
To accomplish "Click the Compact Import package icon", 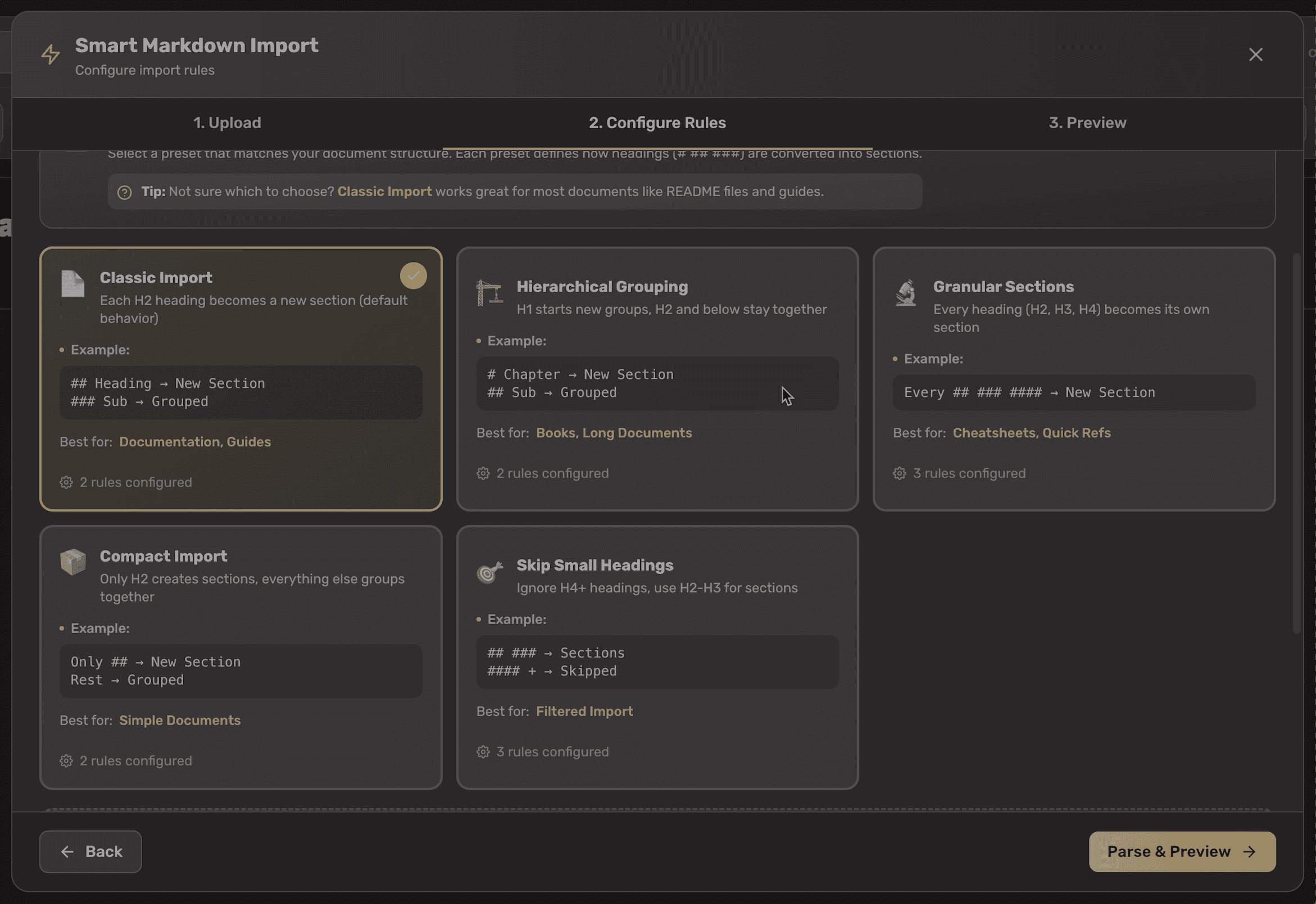I will click(x=72, y=562).
